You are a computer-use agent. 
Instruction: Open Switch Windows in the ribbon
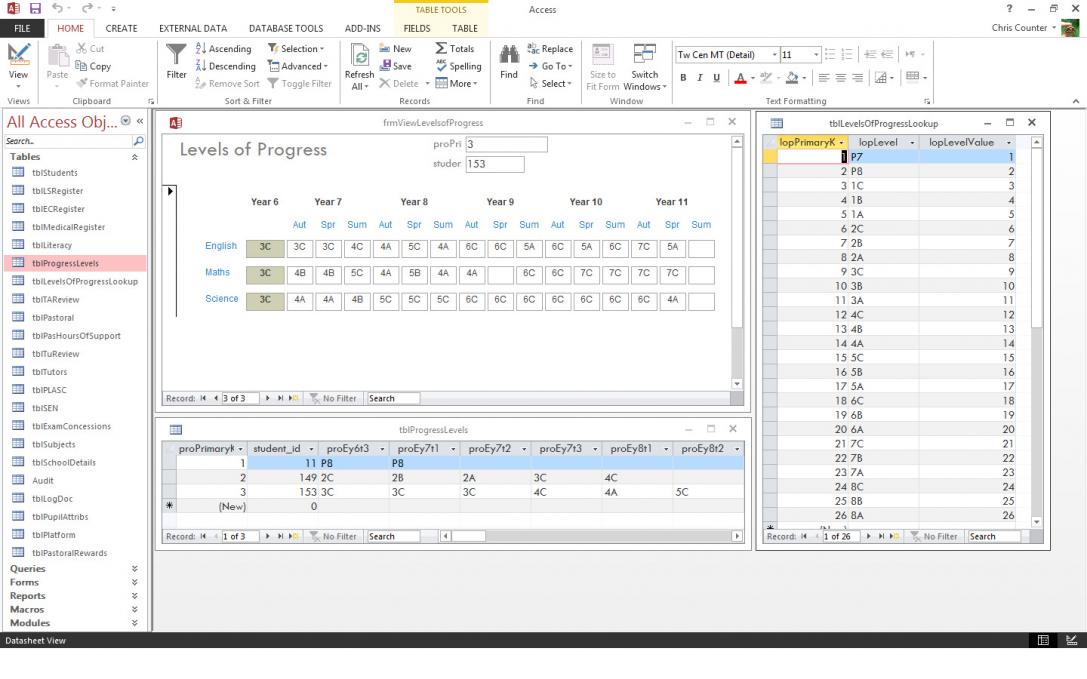(645, 66)
